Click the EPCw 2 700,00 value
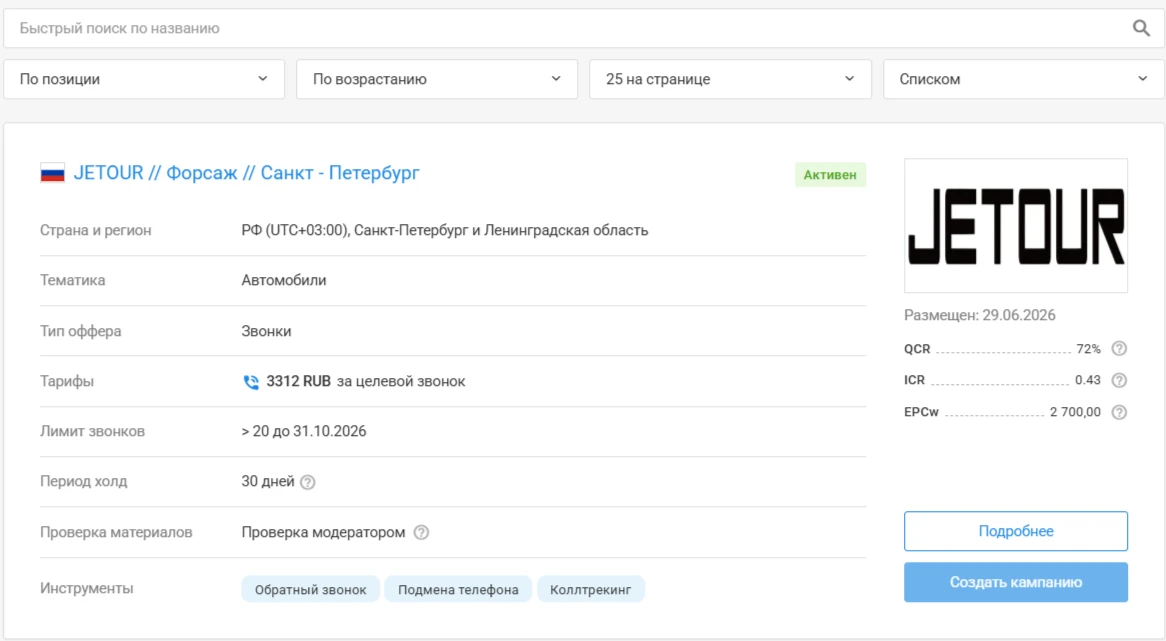 1075,412
